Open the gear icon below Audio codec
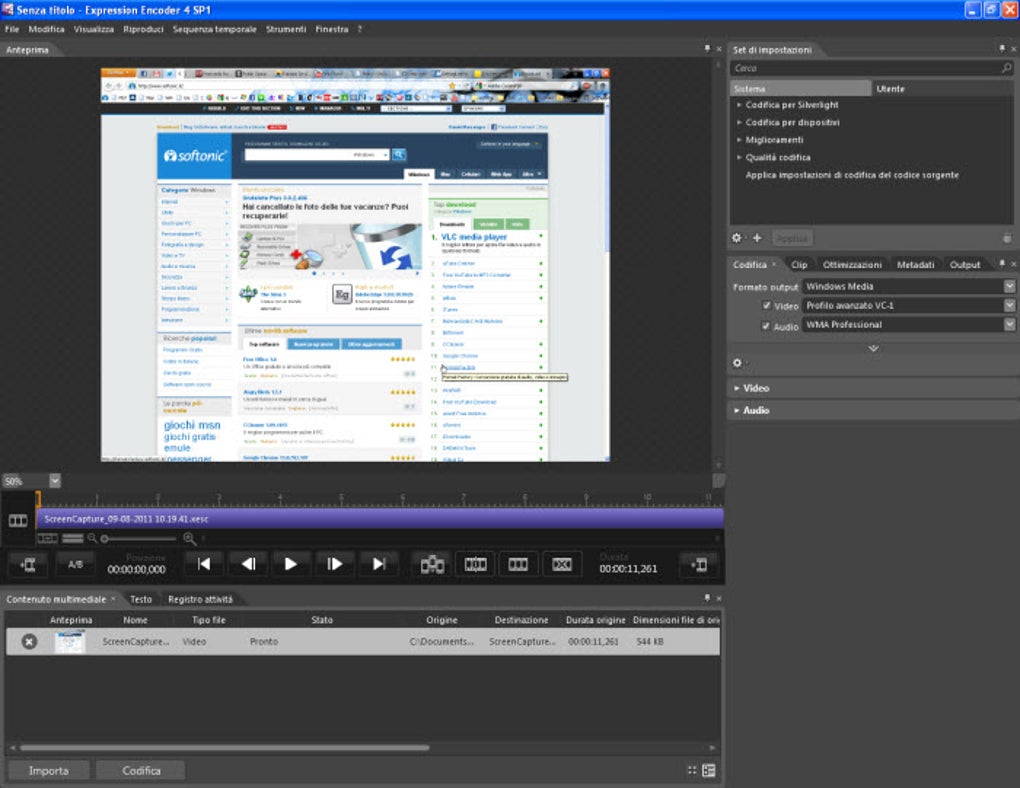This screenshot has width=1020, height=788. tap(737, 363)
